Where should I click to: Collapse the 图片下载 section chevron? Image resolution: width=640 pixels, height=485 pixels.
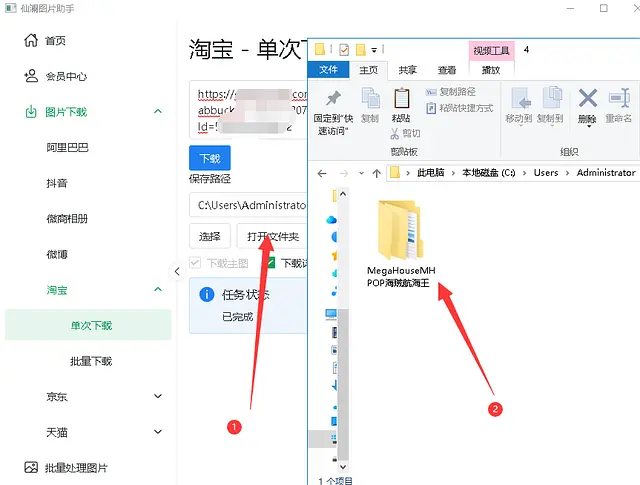pyautogui.click(x=158, y=111)
